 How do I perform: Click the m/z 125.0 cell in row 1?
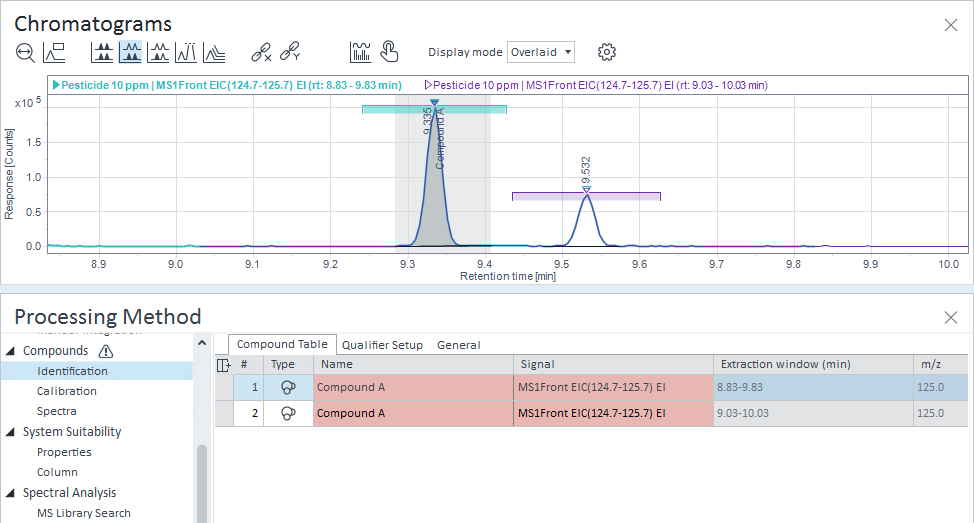coord(940,388)
